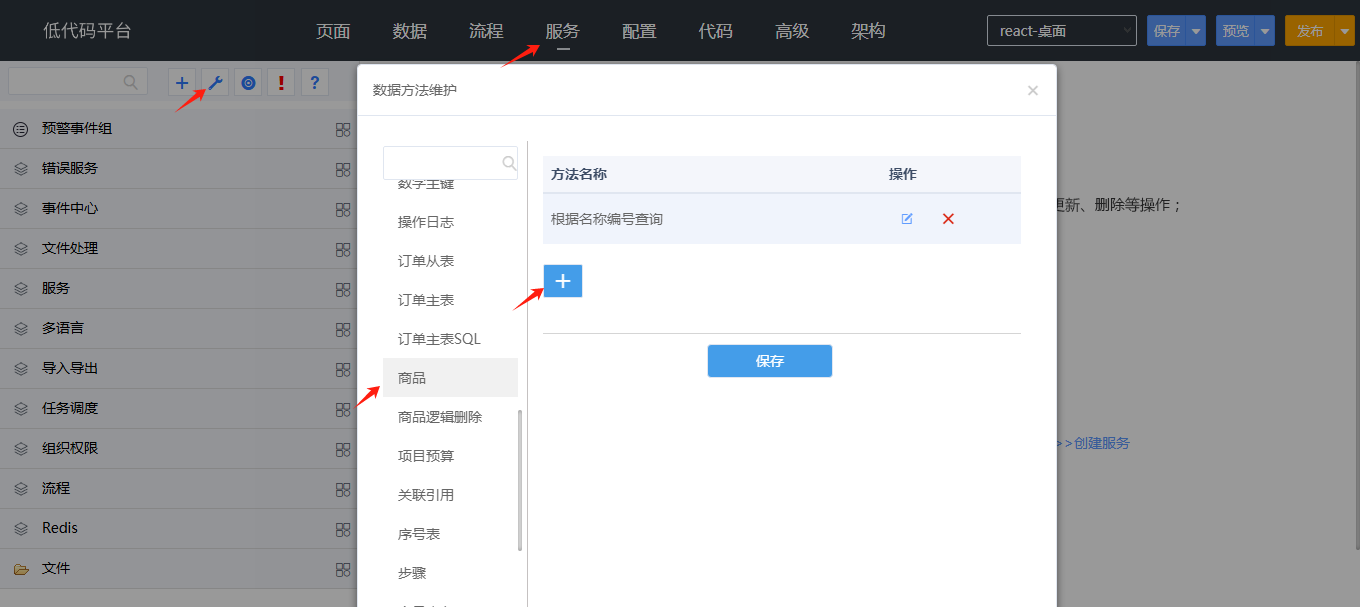1360x607 pixels.
Task: Click grid icon on 错误服务 row
Action: pyautogui.click(x=343, y=169)
